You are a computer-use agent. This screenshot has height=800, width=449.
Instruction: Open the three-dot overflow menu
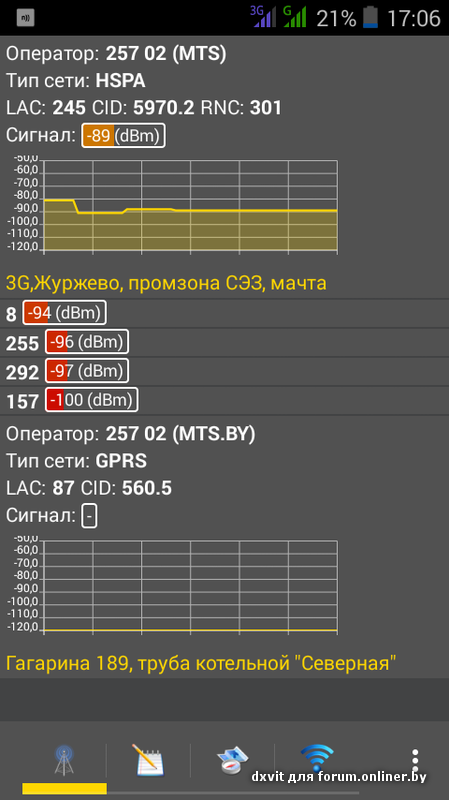(415, 760)
